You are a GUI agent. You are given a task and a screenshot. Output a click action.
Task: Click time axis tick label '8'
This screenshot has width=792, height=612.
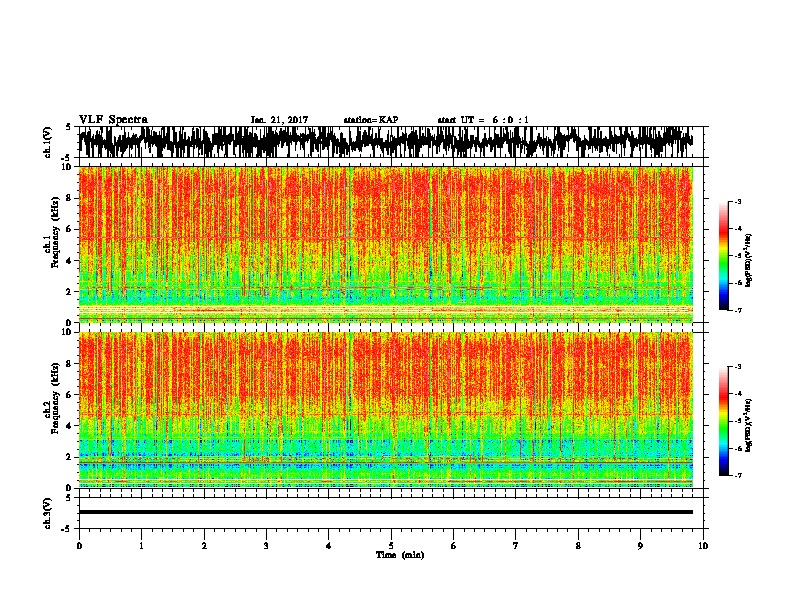point(578,545)
